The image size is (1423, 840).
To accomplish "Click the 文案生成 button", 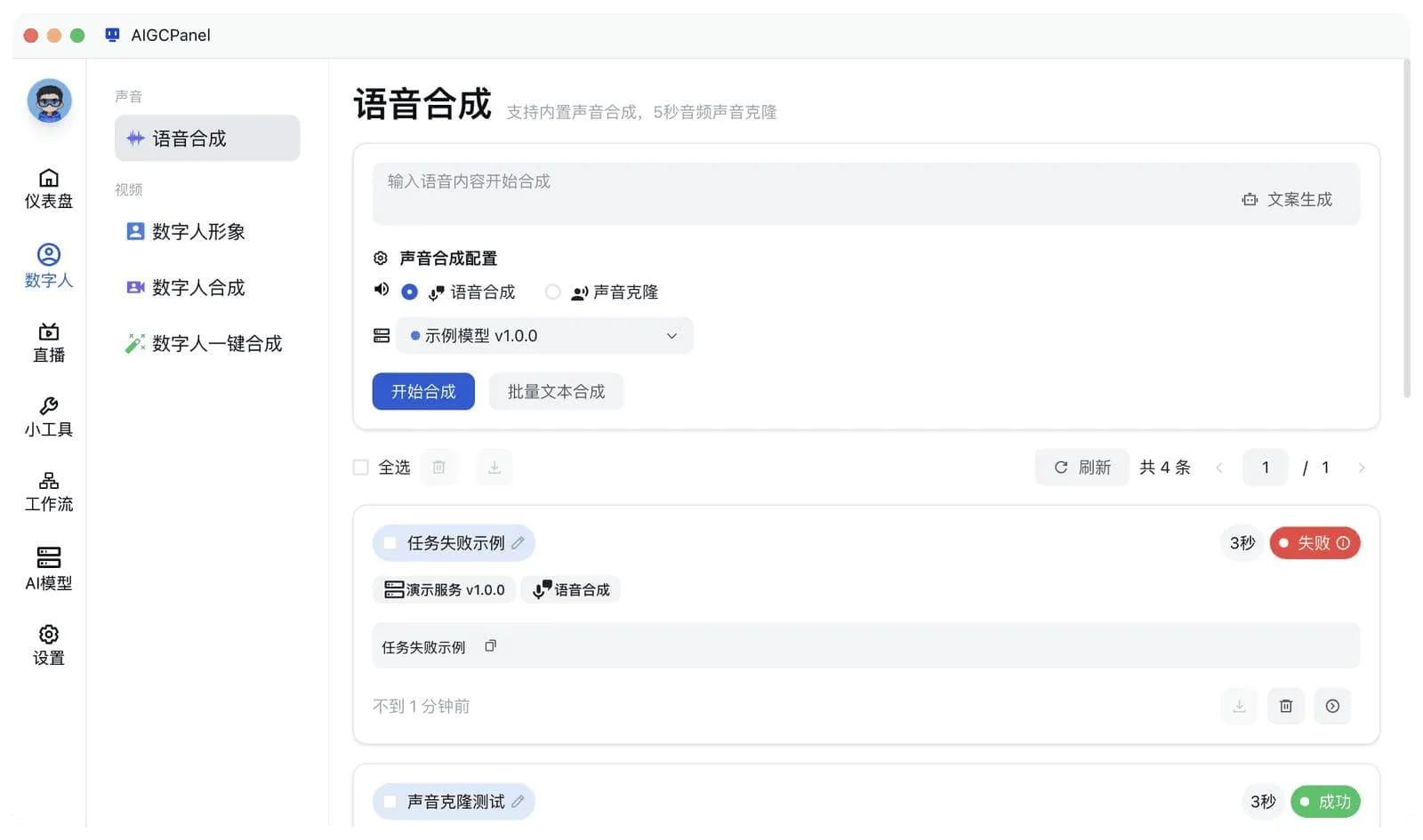I will click(1287, 199).
